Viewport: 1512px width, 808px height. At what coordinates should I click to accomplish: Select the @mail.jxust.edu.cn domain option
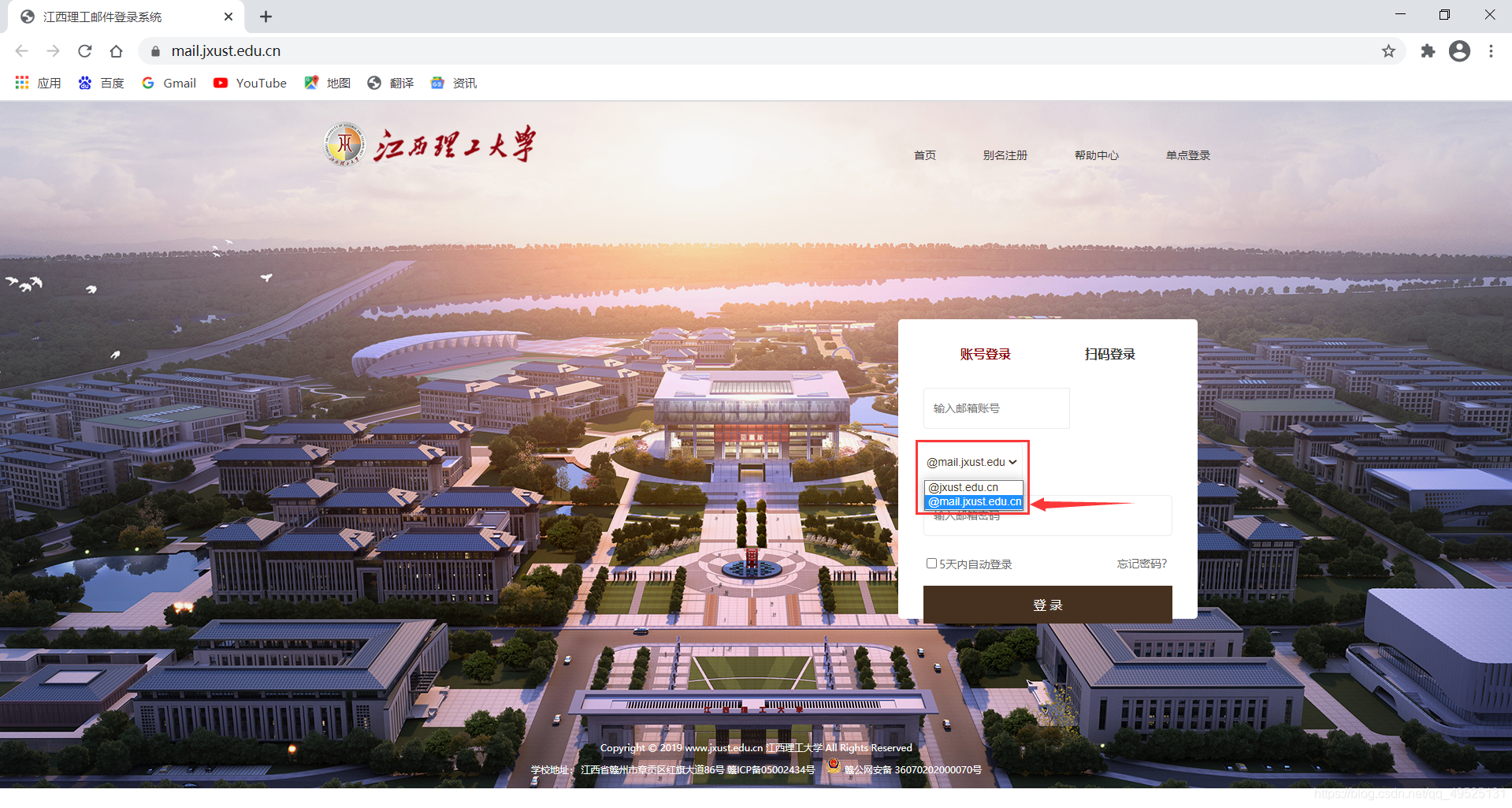coord(973,501)
